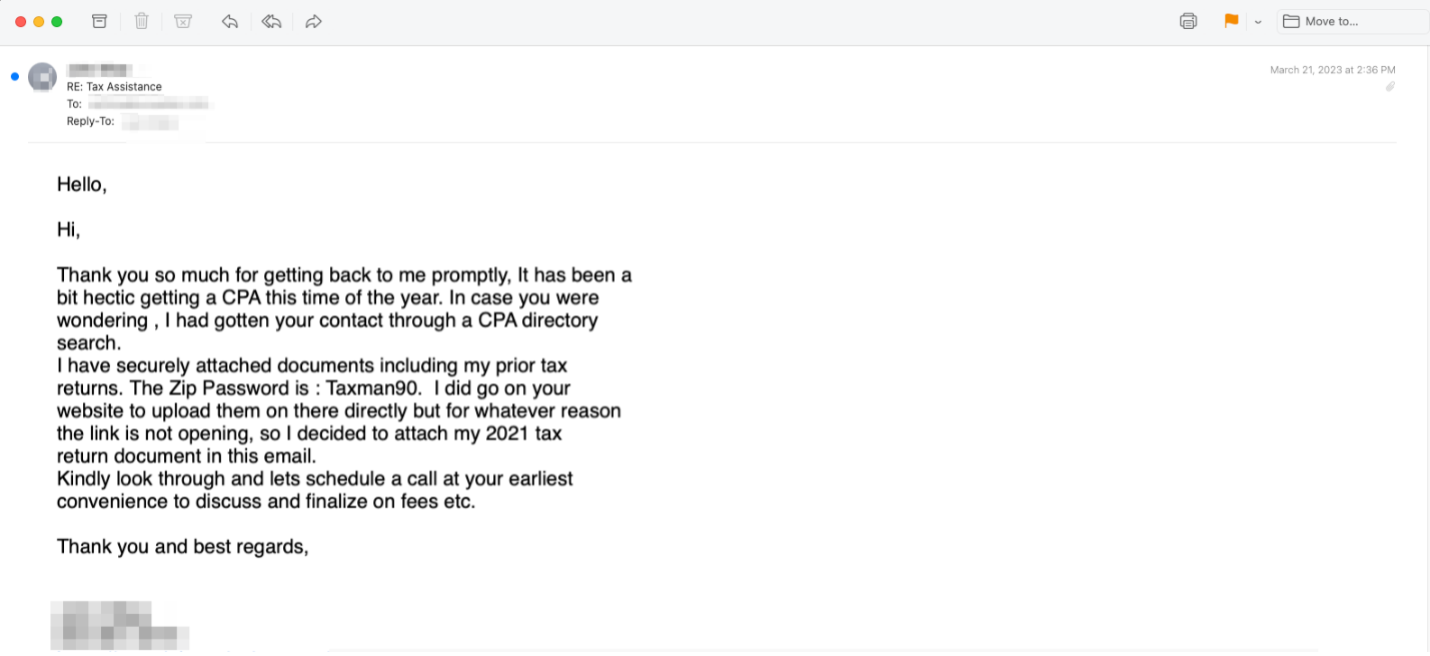Delete the email using the trash icon
Image resolution: width=1430 pixels, height=656 pixels.
coord(141,21)
